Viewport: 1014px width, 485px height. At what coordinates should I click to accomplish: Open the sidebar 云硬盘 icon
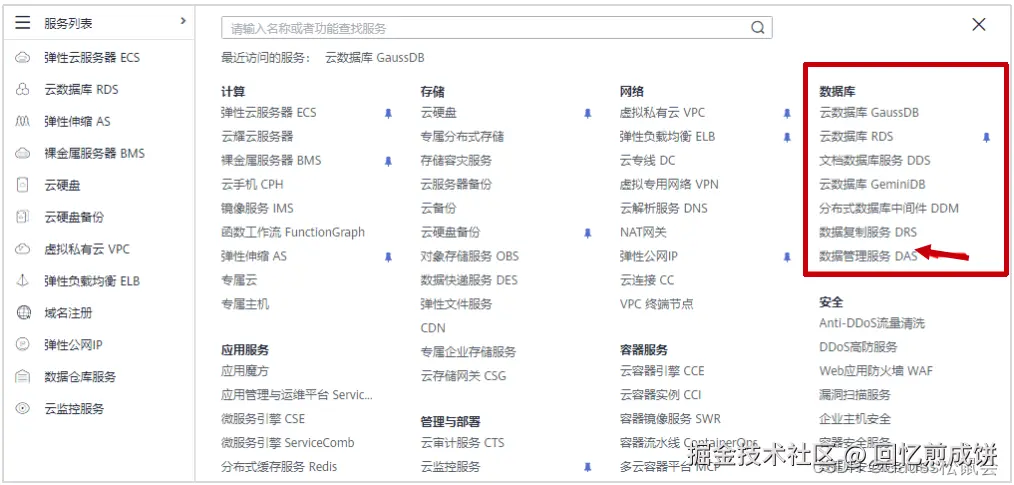click(x=23, y=185)
